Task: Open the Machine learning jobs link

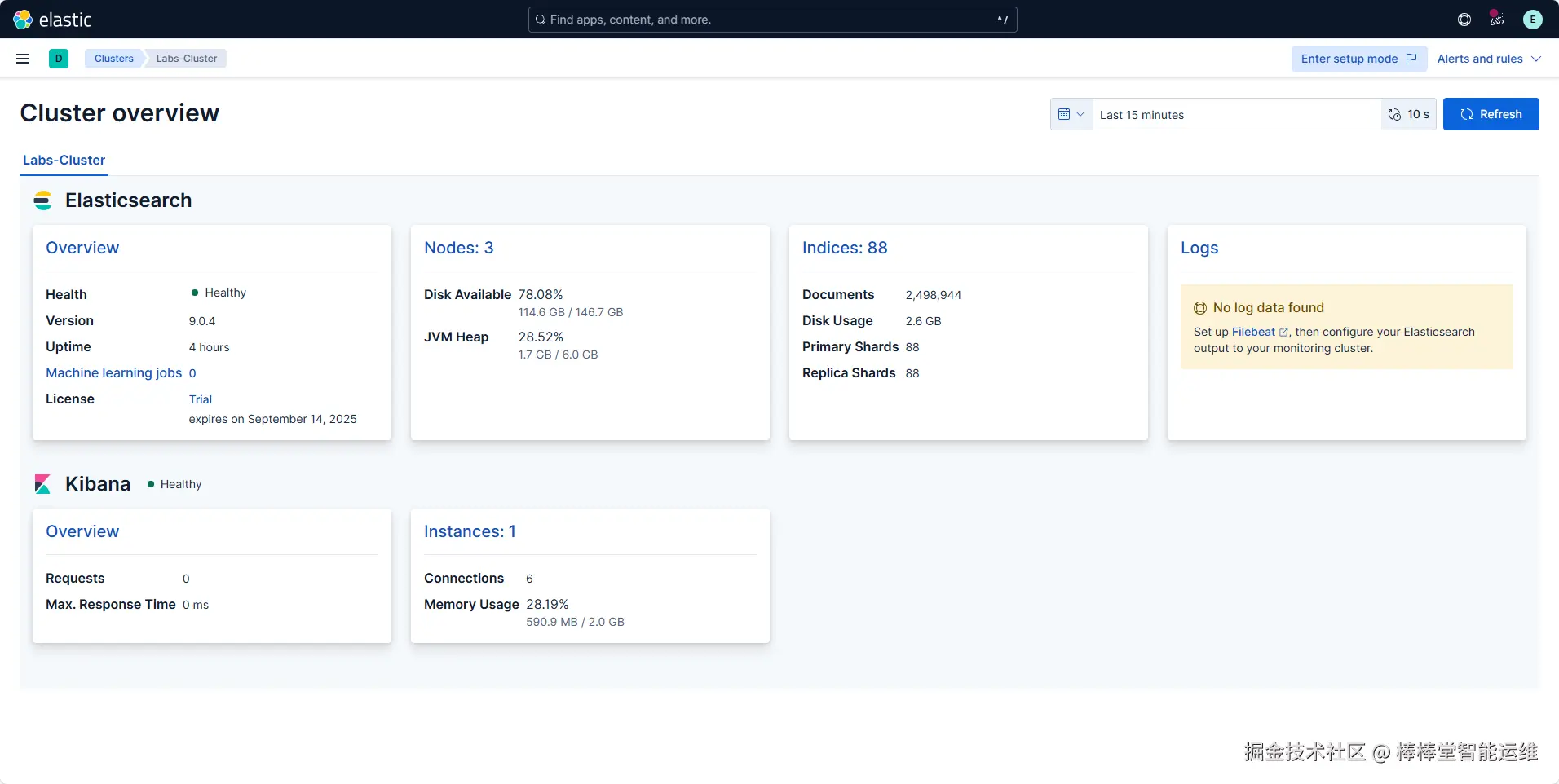Action: 114,373
